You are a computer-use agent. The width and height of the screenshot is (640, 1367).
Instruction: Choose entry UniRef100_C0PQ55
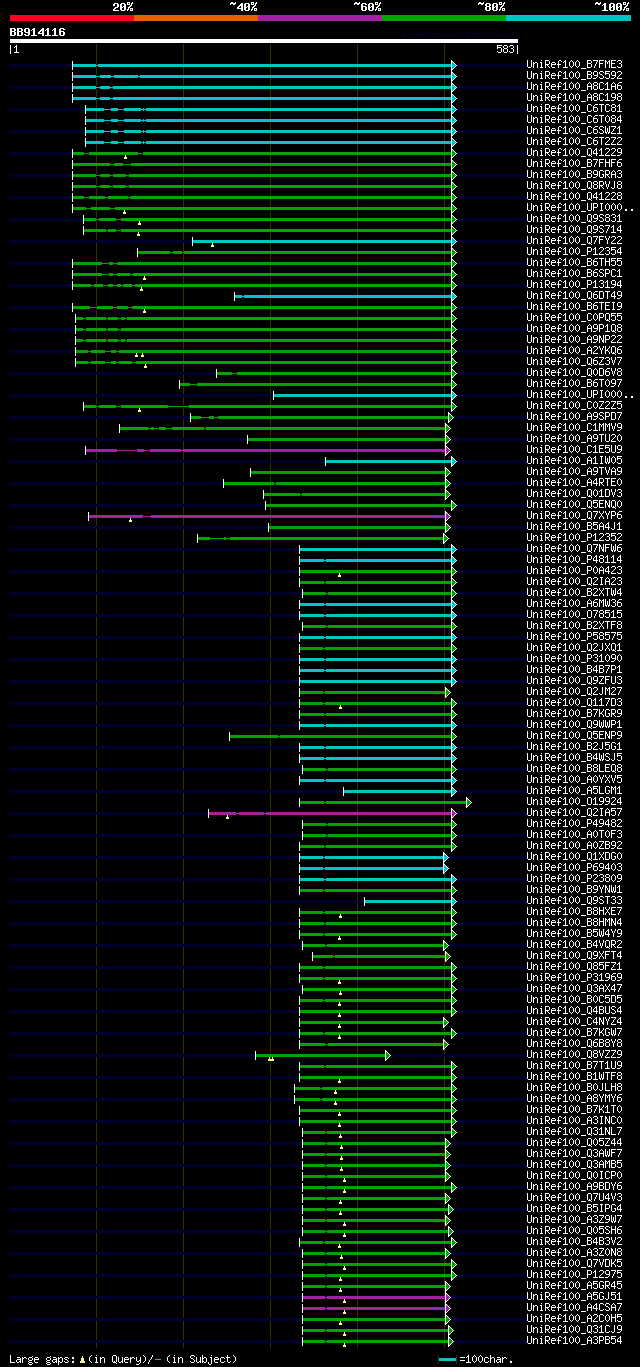pyautogui.click(x=574, y=318)
